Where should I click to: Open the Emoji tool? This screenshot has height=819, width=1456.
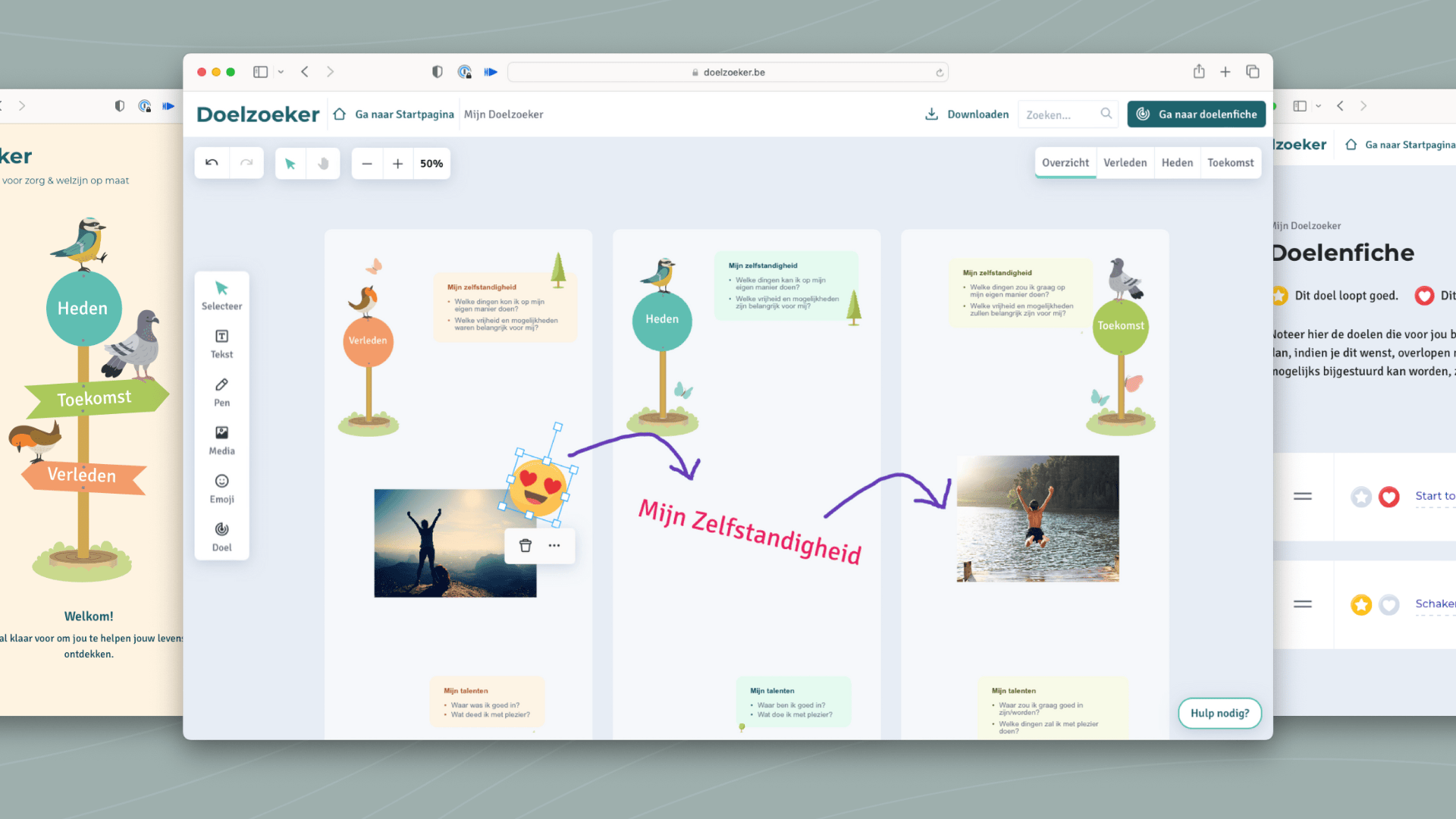click(221, 488)
